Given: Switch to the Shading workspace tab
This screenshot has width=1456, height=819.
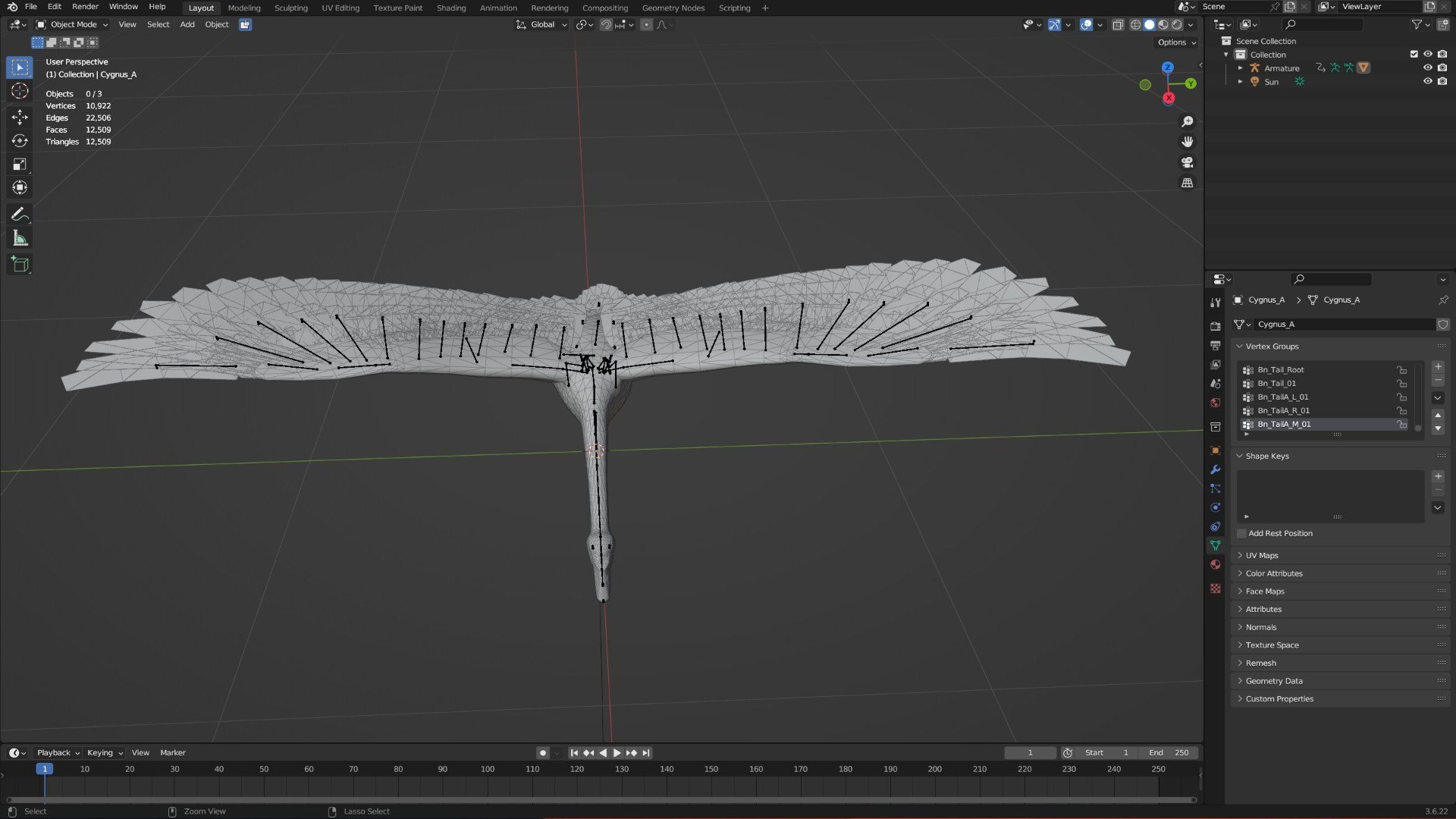Looking at the screenshot, I should 451,8.
